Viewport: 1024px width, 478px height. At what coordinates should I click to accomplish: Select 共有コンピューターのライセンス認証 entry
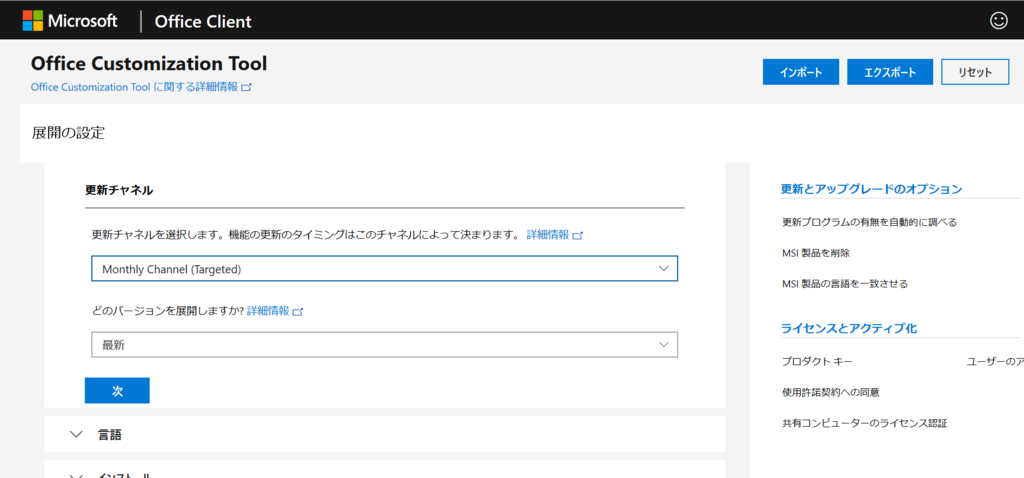point(865,423)
